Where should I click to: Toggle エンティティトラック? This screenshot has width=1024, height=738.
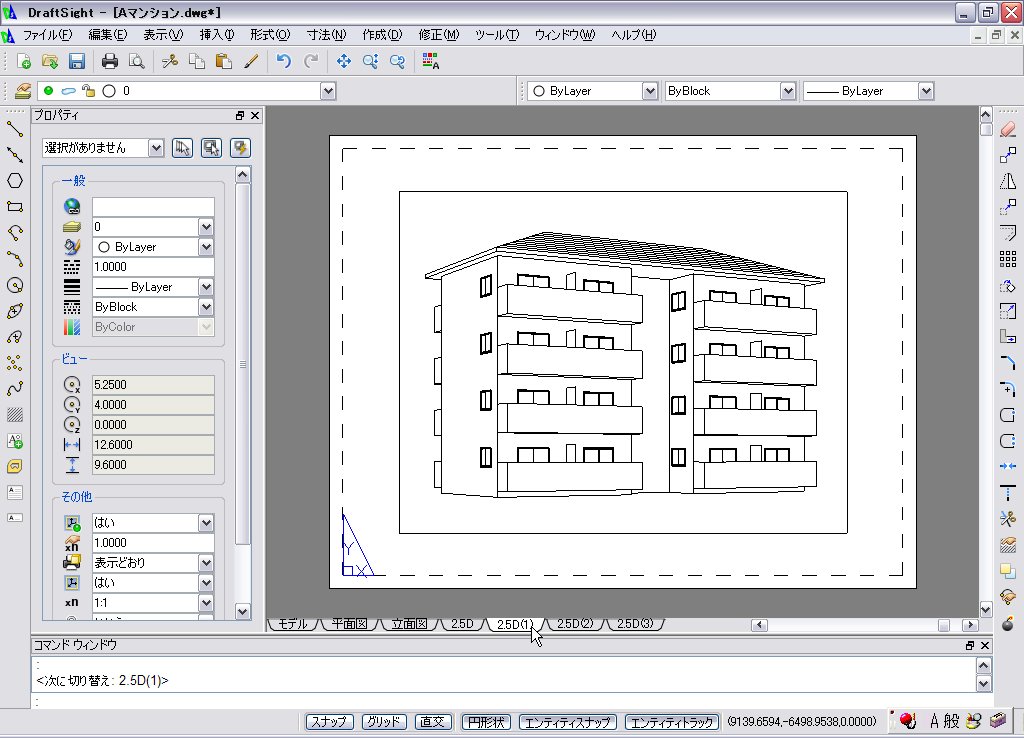(672, 722)
